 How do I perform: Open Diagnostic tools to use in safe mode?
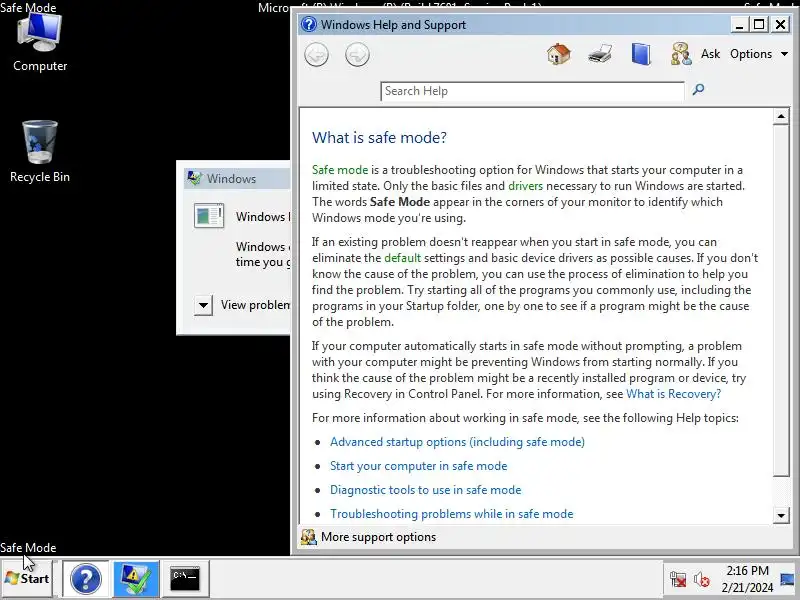[426, 490]
